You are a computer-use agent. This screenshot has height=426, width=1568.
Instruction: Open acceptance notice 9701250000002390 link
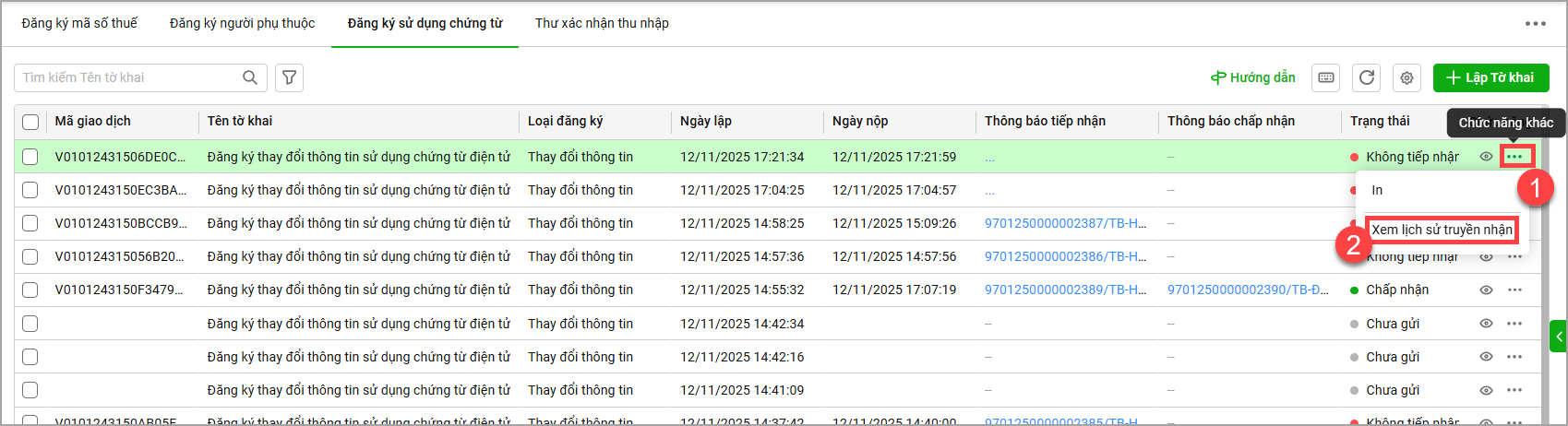tap(1248, 290)
